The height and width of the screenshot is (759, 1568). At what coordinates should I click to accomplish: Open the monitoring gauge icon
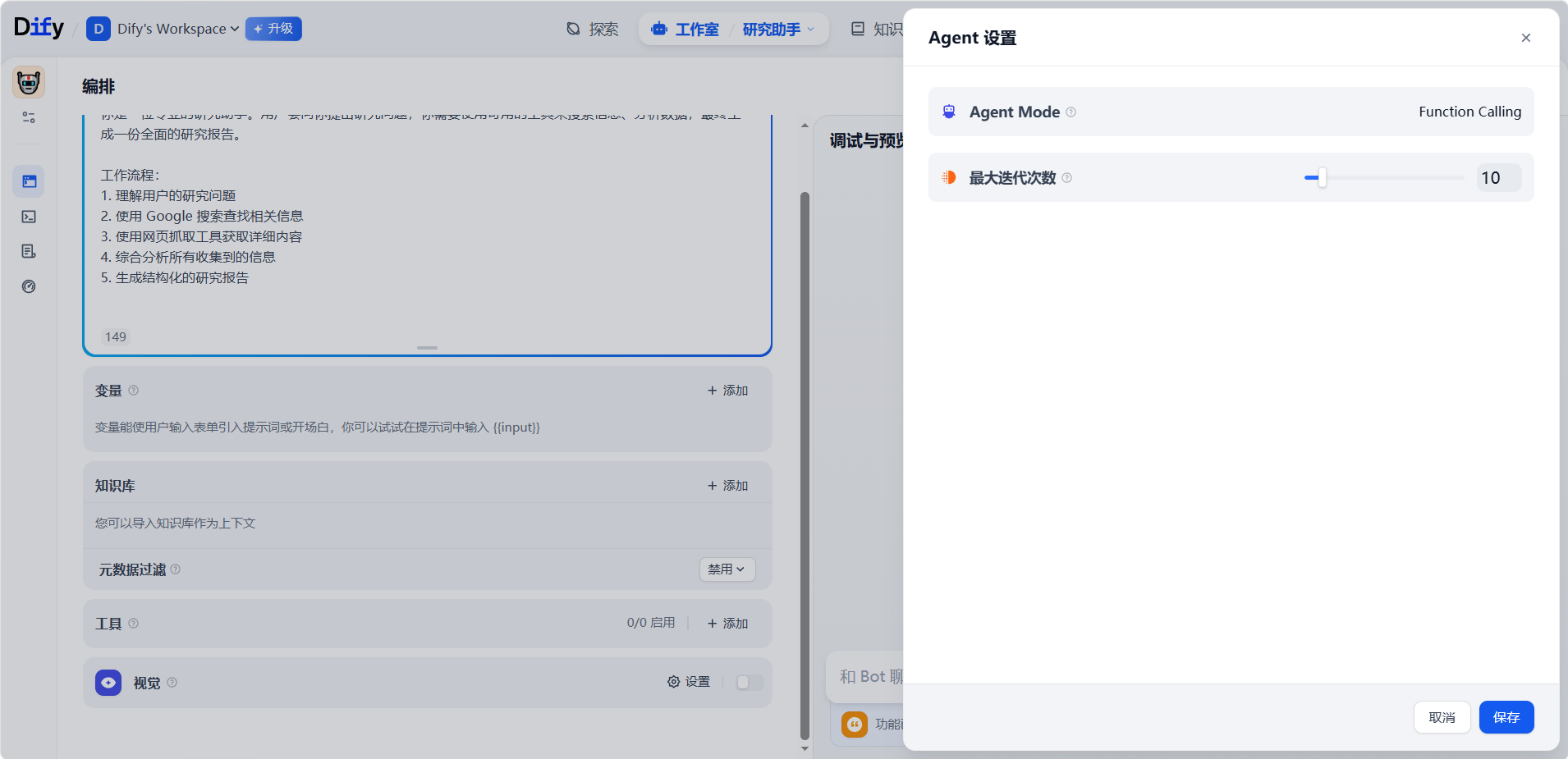point(29,286)
